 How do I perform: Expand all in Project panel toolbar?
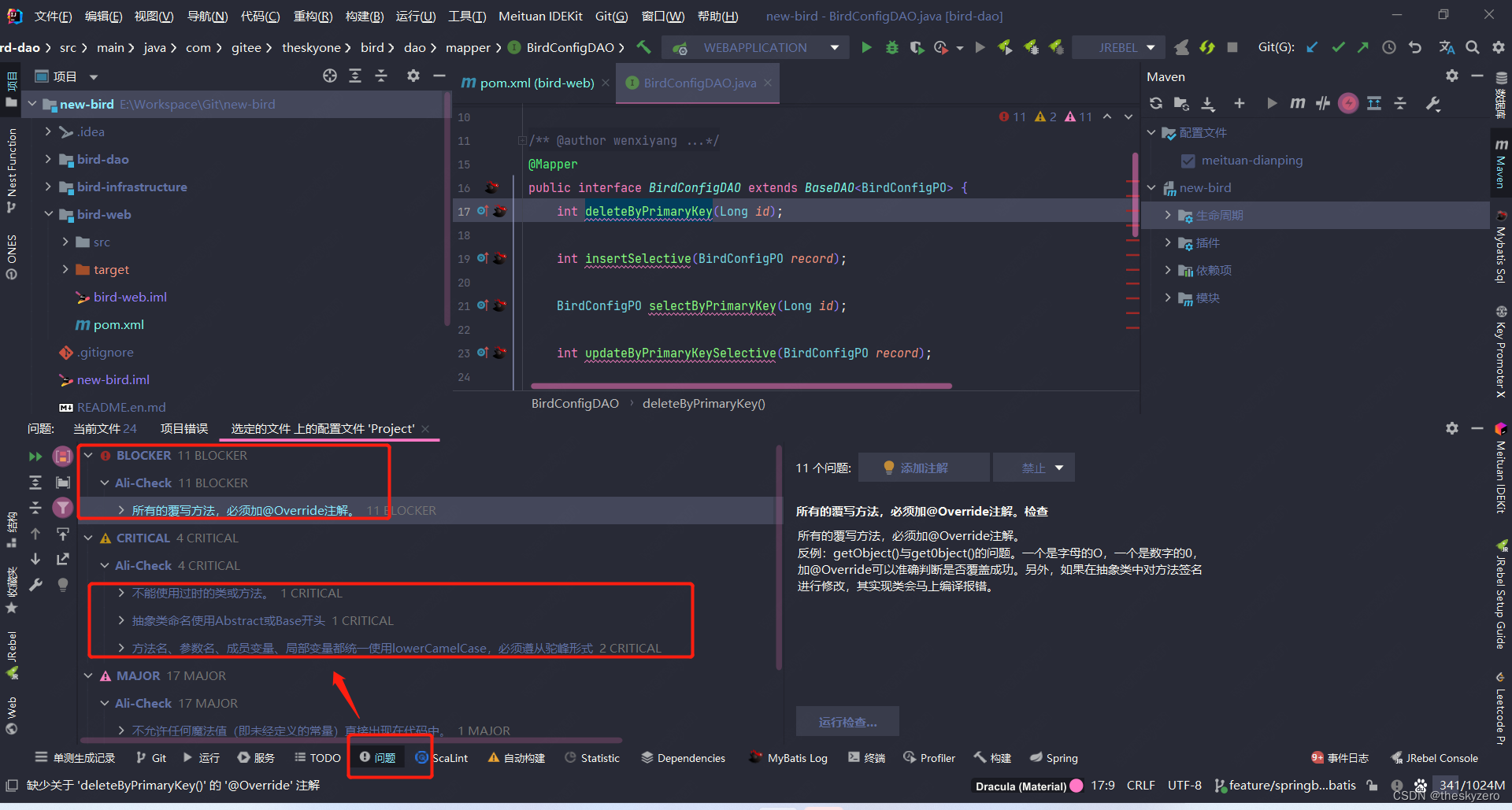(x=355, y=76)
